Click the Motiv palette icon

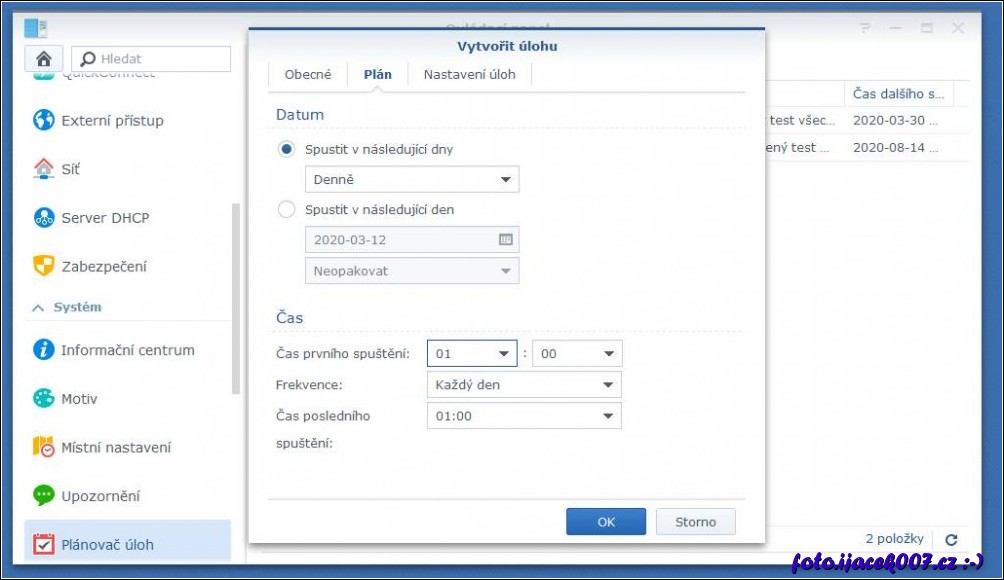pos(44,399)
